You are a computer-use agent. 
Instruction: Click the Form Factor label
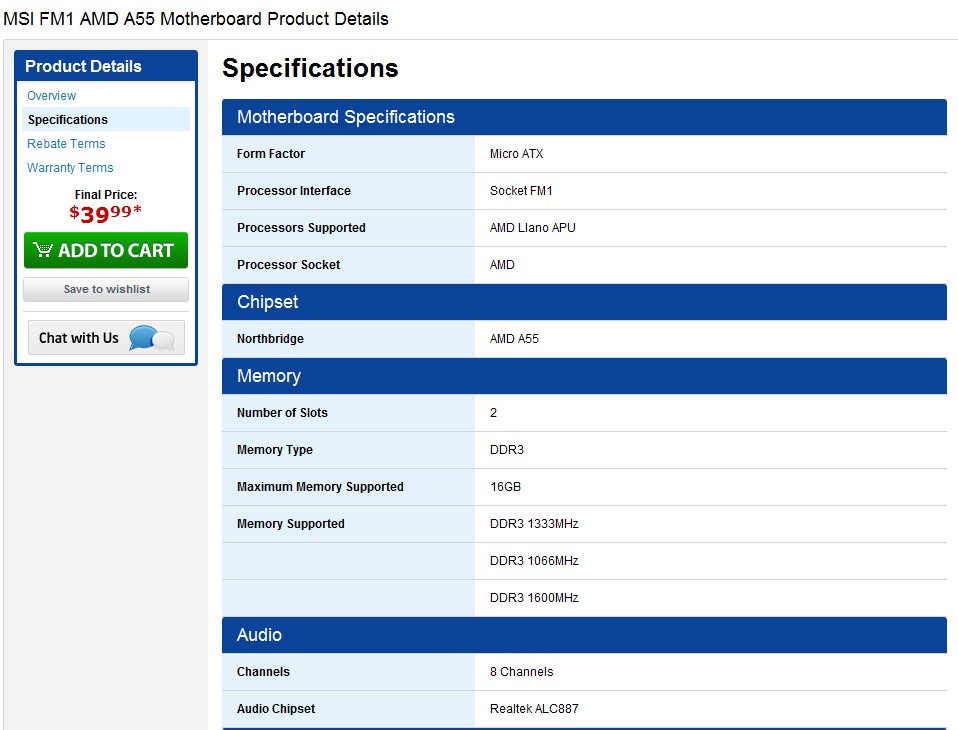(x=271, y=154)
